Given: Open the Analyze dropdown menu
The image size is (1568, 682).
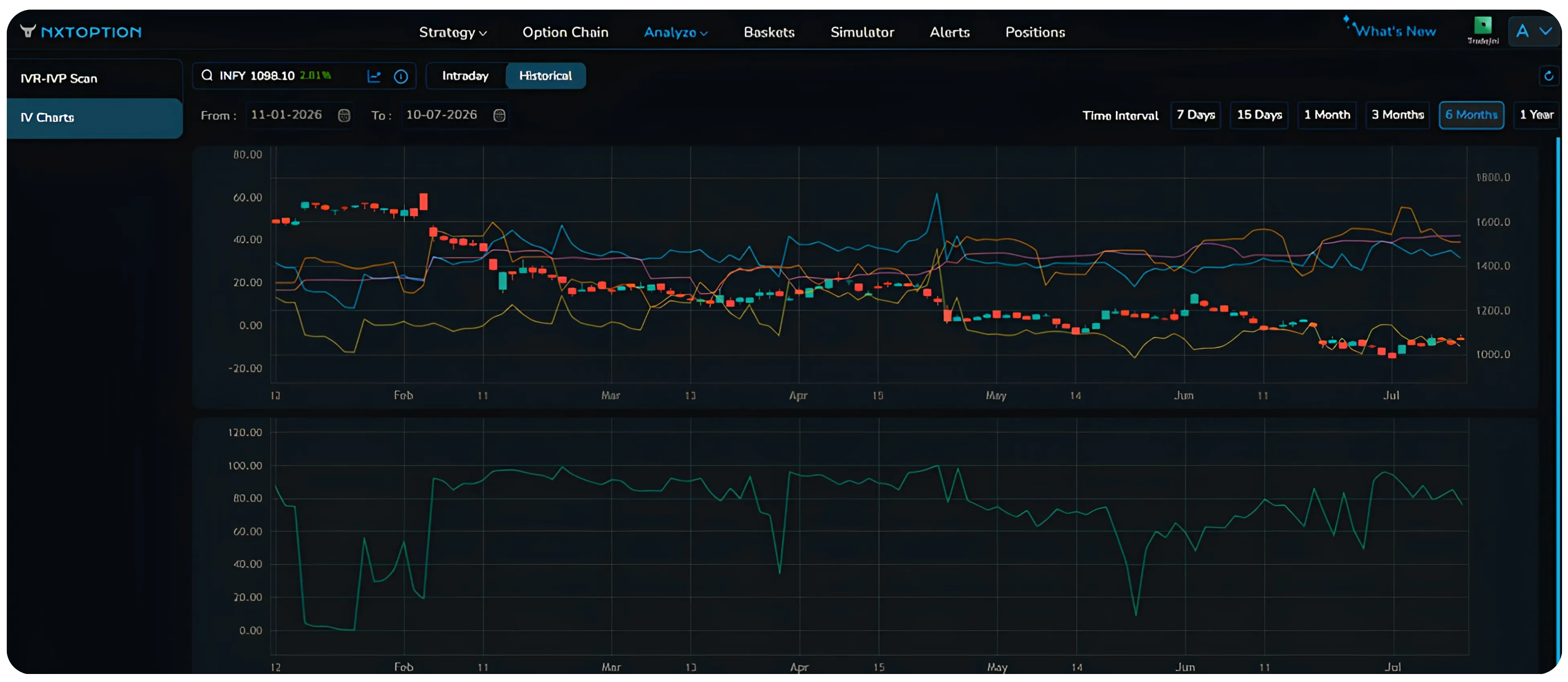Looking at the screenshot, I should (676, 32).
